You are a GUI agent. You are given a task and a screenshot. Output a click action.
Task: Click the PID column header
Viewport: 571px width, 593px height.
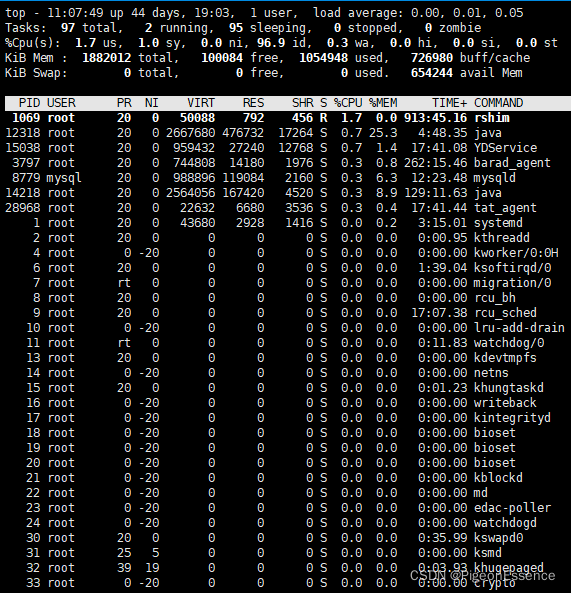pyautogui.click(x=29, y=103)
